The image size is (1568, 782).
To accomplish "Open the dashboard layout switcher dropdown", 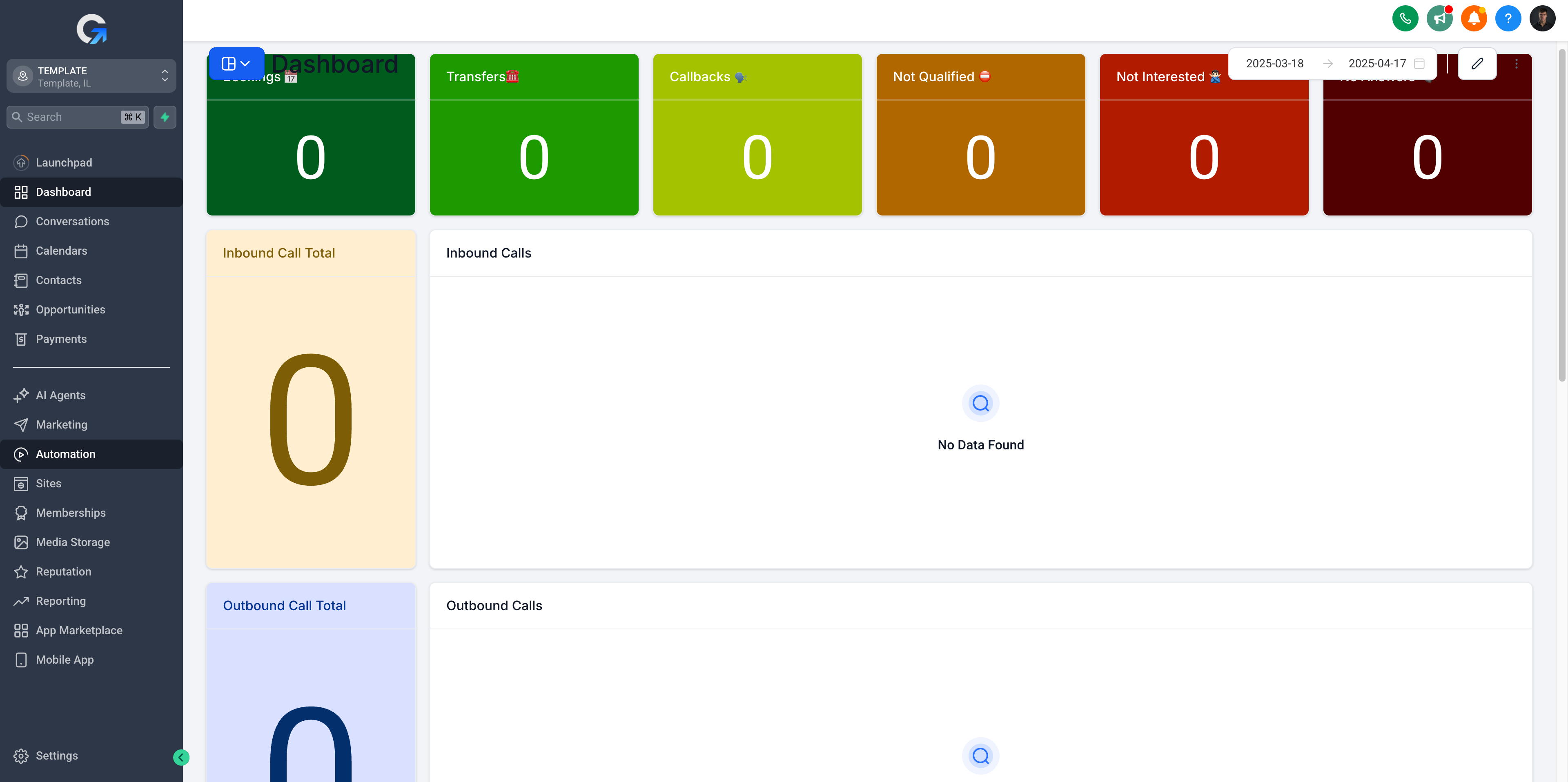I will click(236, 63).
